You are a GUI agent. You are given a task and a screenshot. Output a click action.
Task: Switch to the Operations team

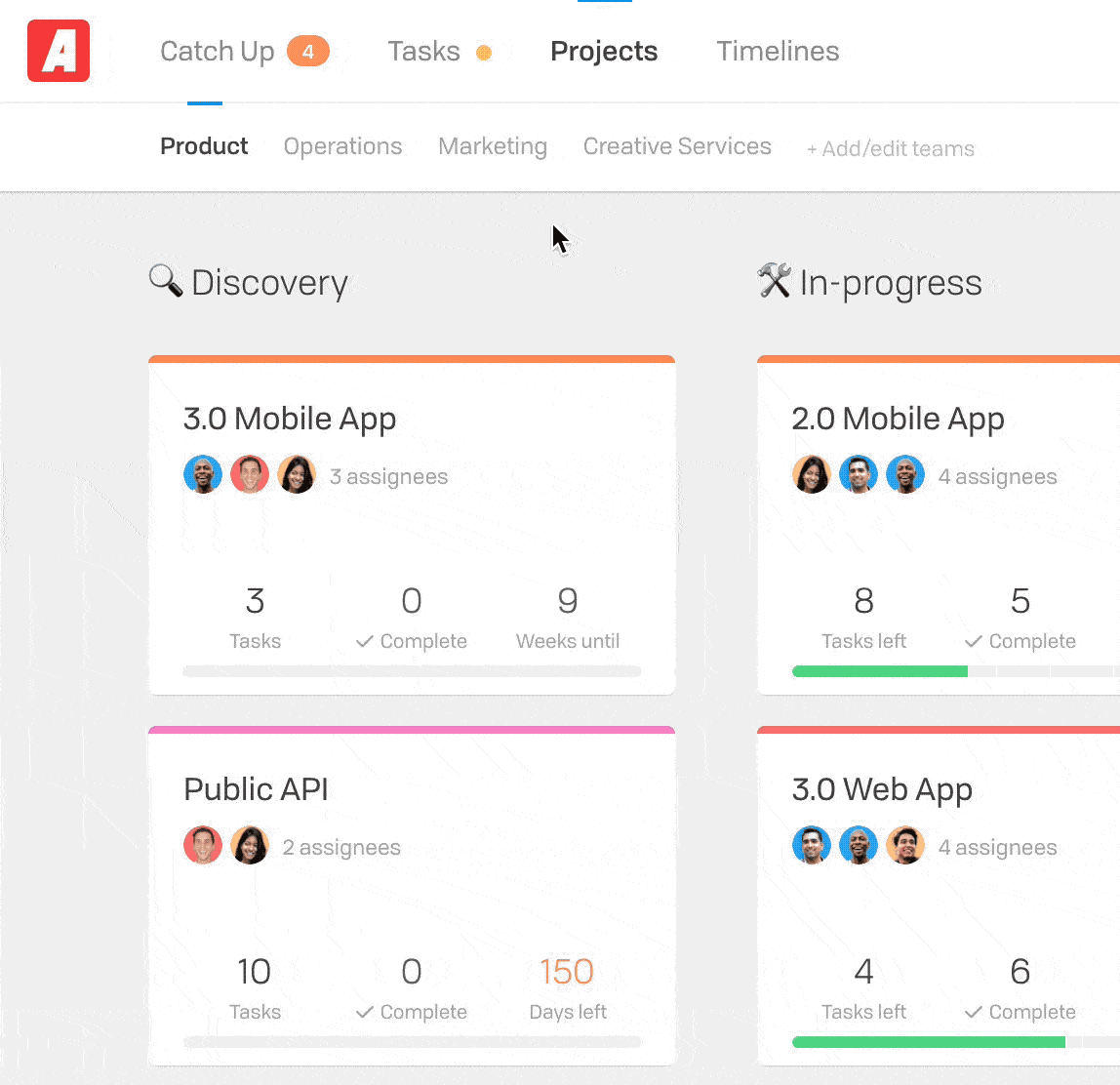(342, 145)
